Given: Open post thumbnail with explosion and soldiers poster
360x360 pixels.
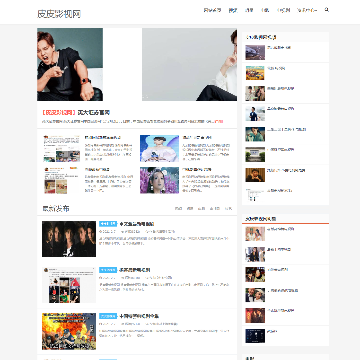Looking at the screenshot, I should coord(69,331).
